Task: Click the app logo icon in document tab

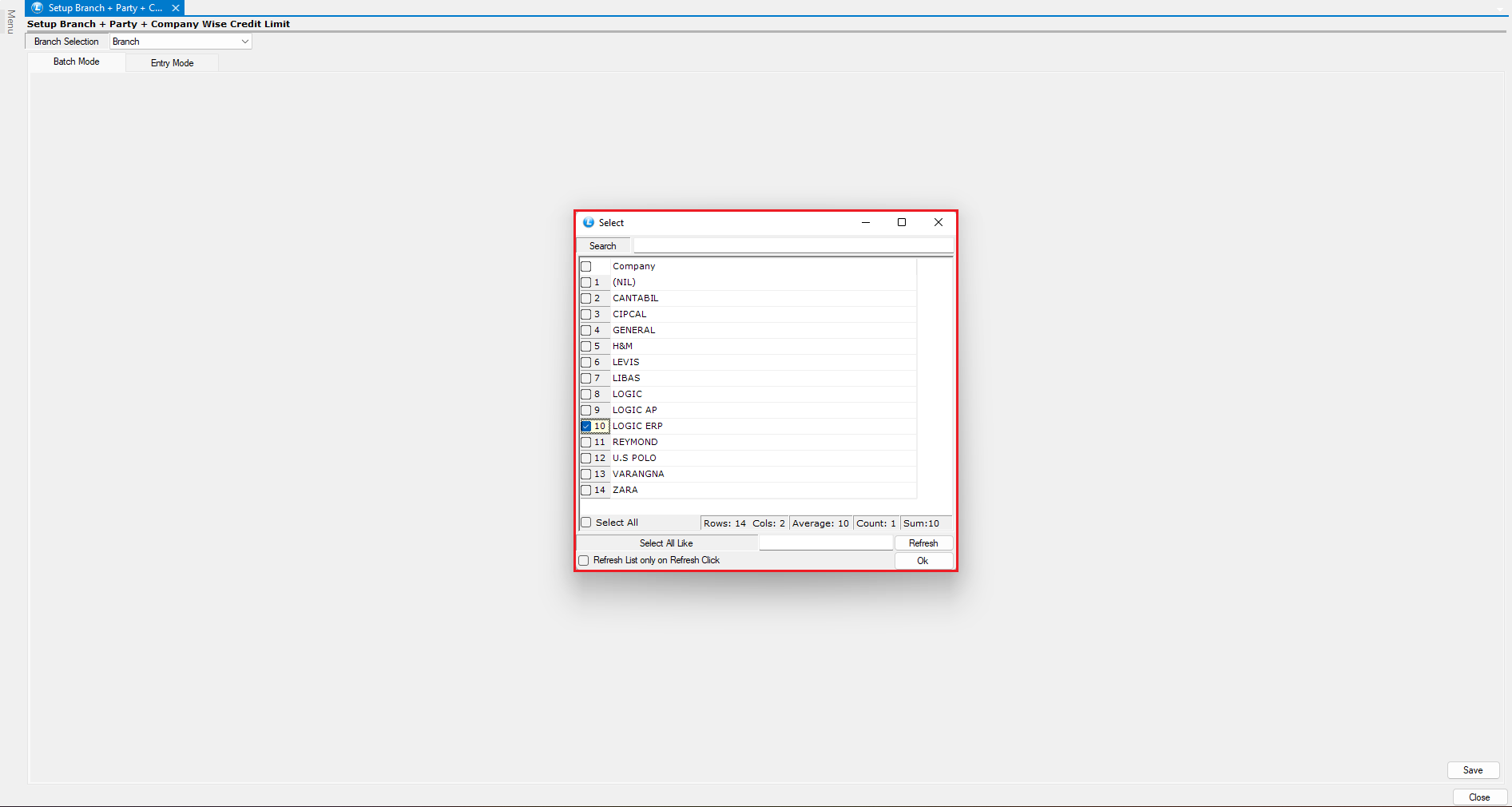Action: click(37, 8)
